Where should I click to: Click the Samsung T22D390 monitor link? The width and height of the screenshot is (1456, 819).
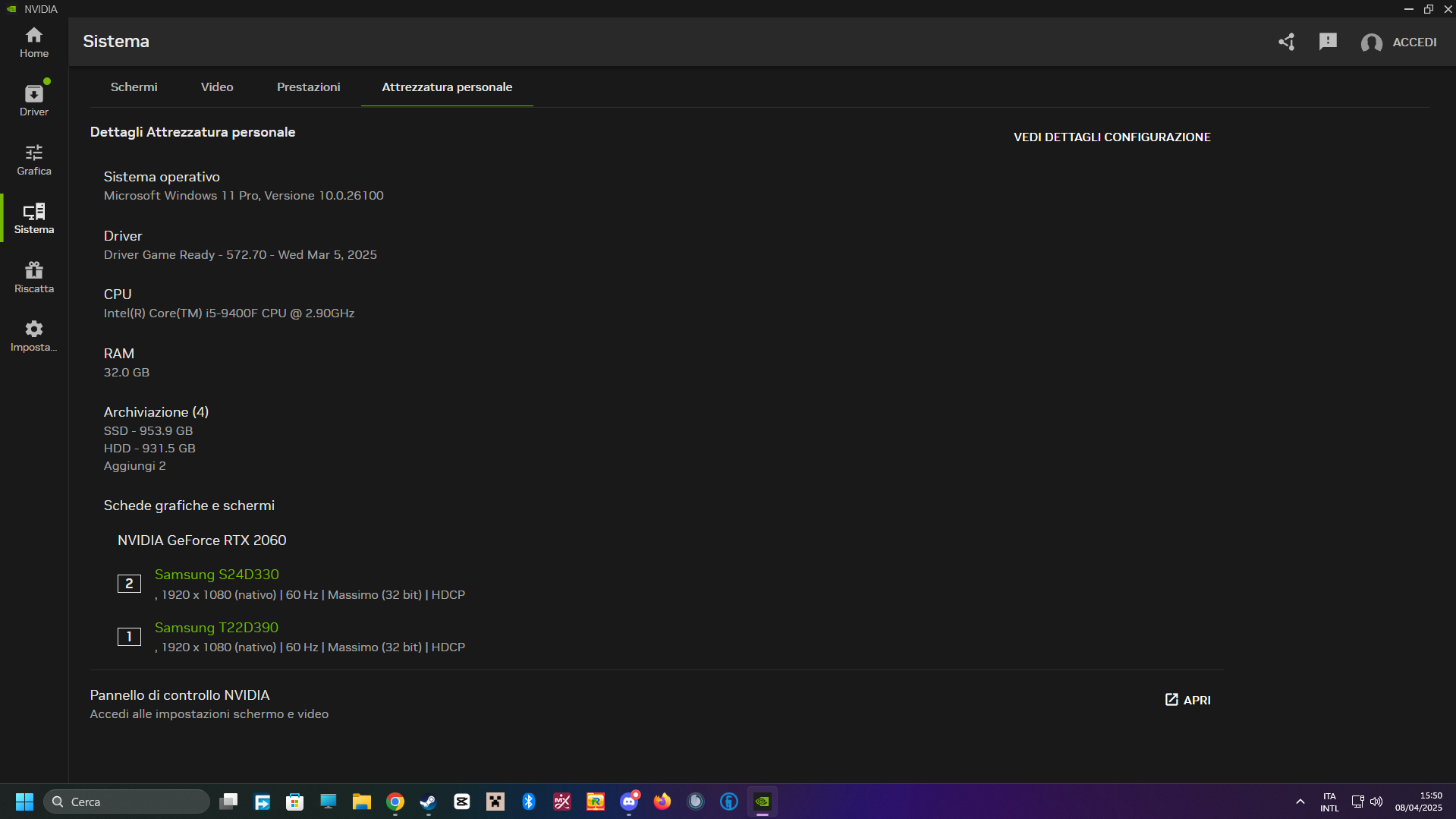click(216, 628)
